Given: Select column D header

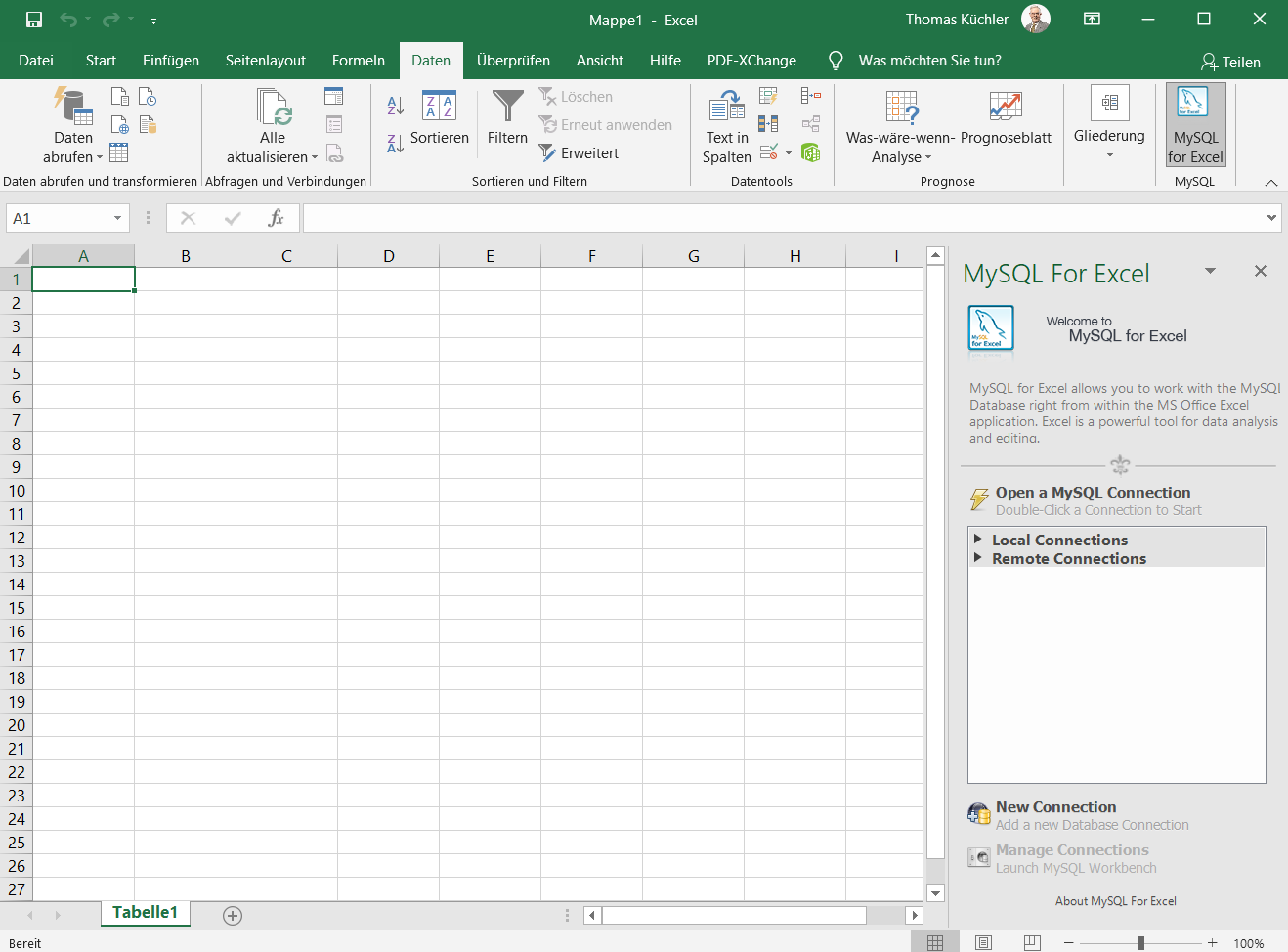Looking at the screenshot, I should click(388, 256).
